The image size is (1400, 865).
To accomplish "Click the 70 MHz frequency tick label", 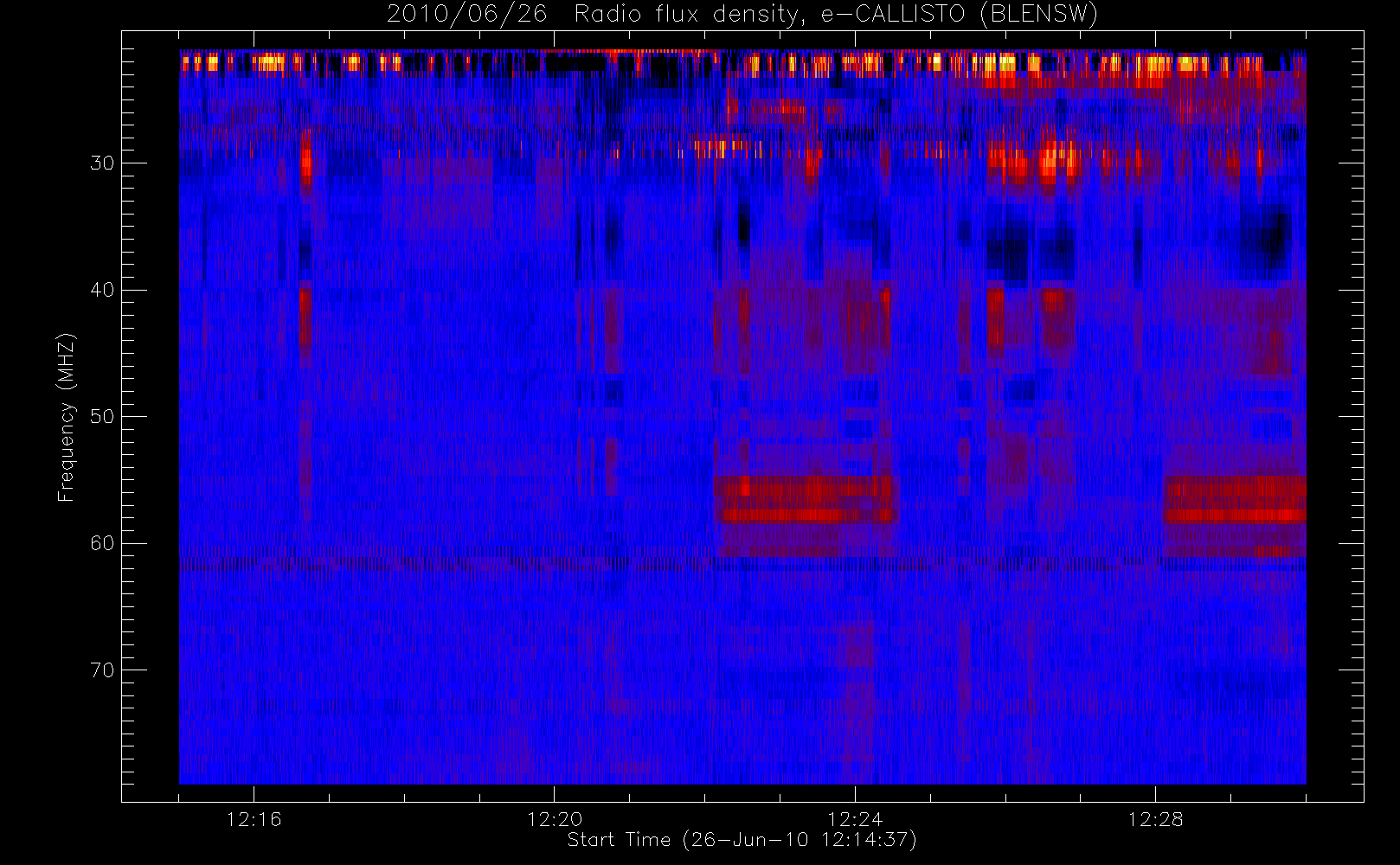I will coord(102,670).
